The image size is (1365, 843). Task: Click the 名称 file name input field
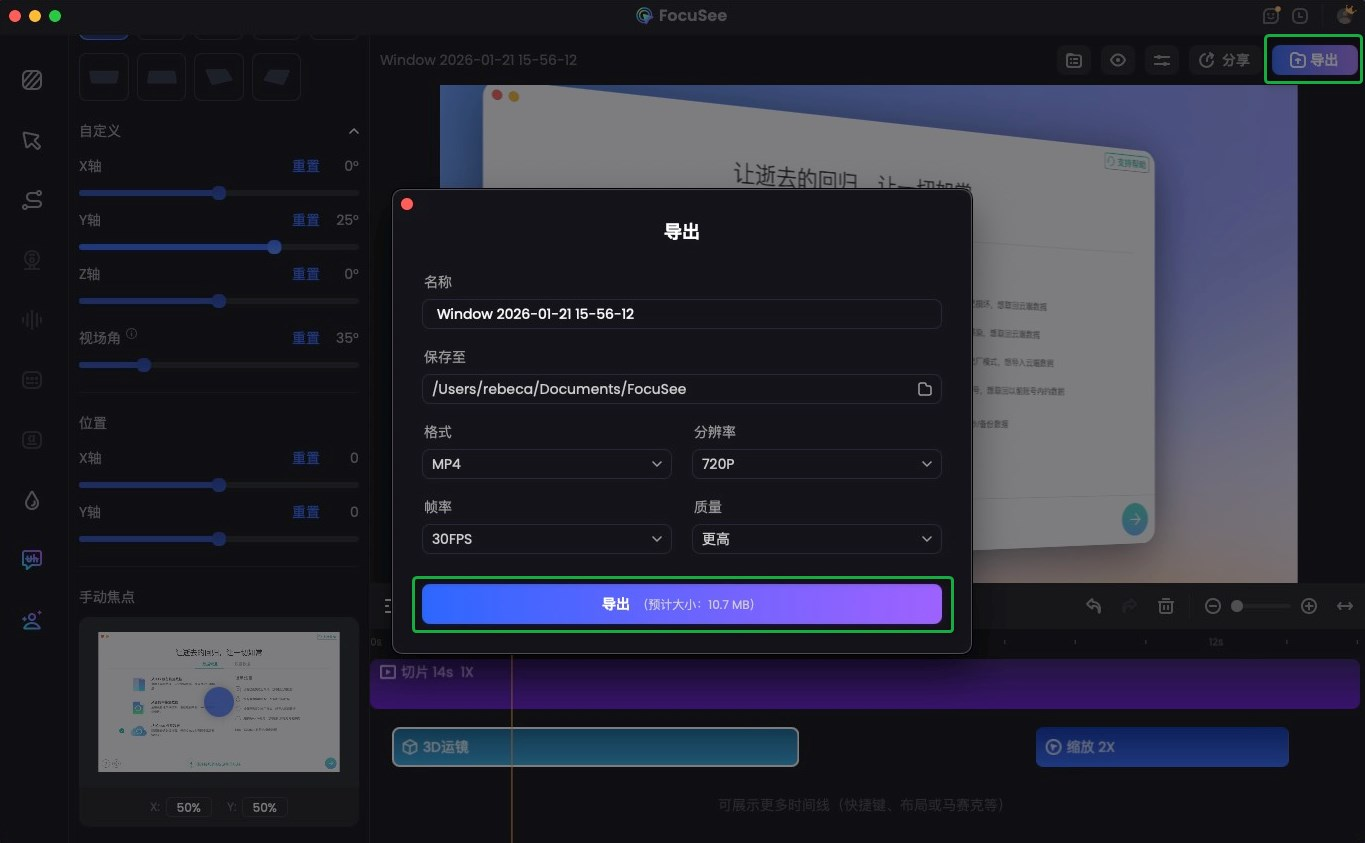click(682, 314)
